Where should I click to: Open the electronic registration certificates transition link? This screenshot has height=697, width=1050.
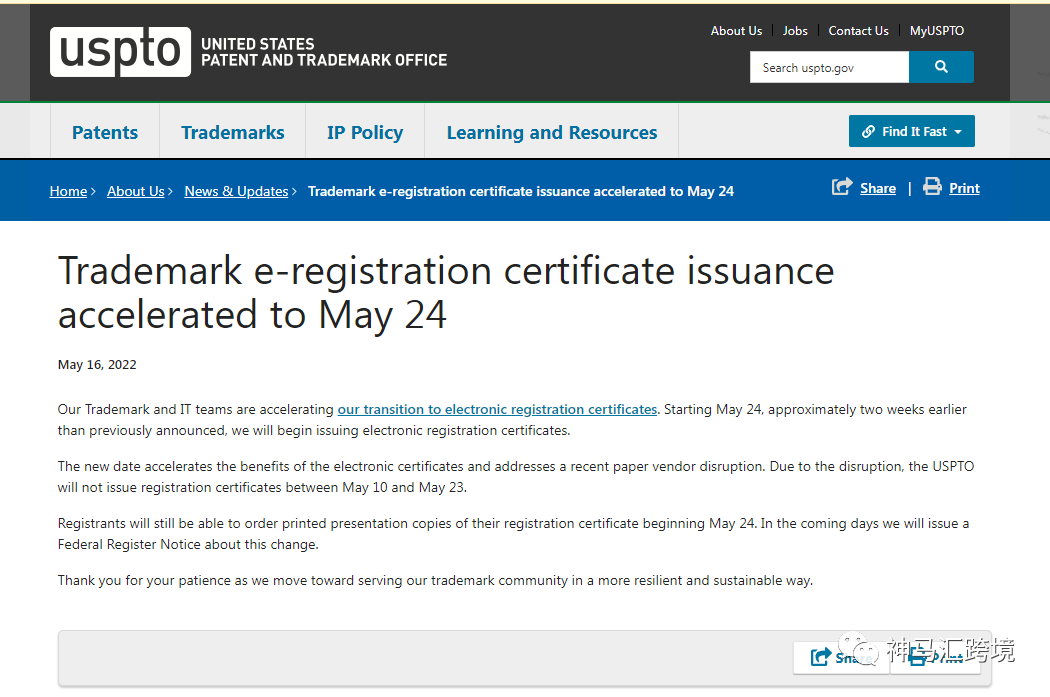497,409
